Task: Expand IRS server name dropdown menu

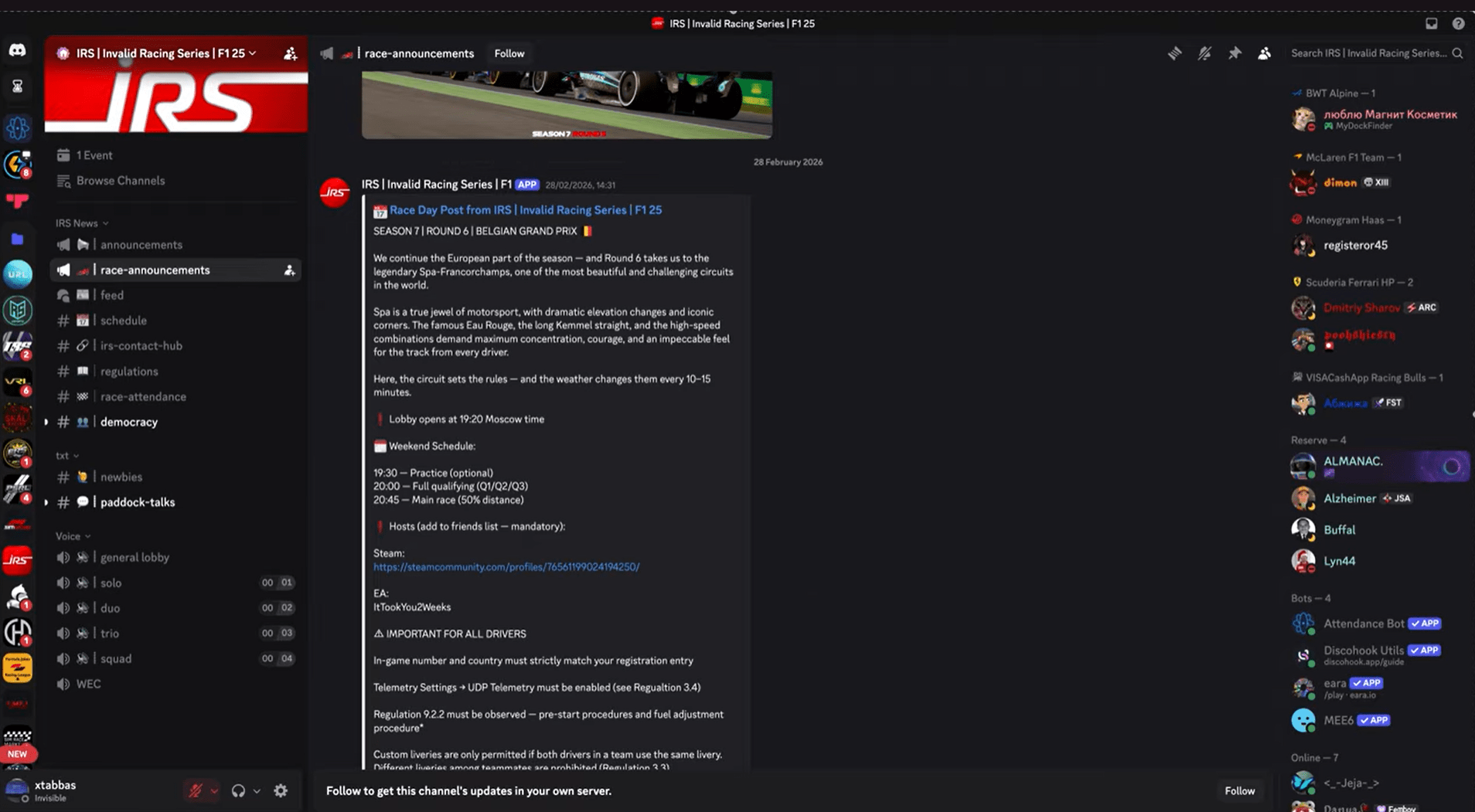Action: pyautogui.click(x=166, y=53)
